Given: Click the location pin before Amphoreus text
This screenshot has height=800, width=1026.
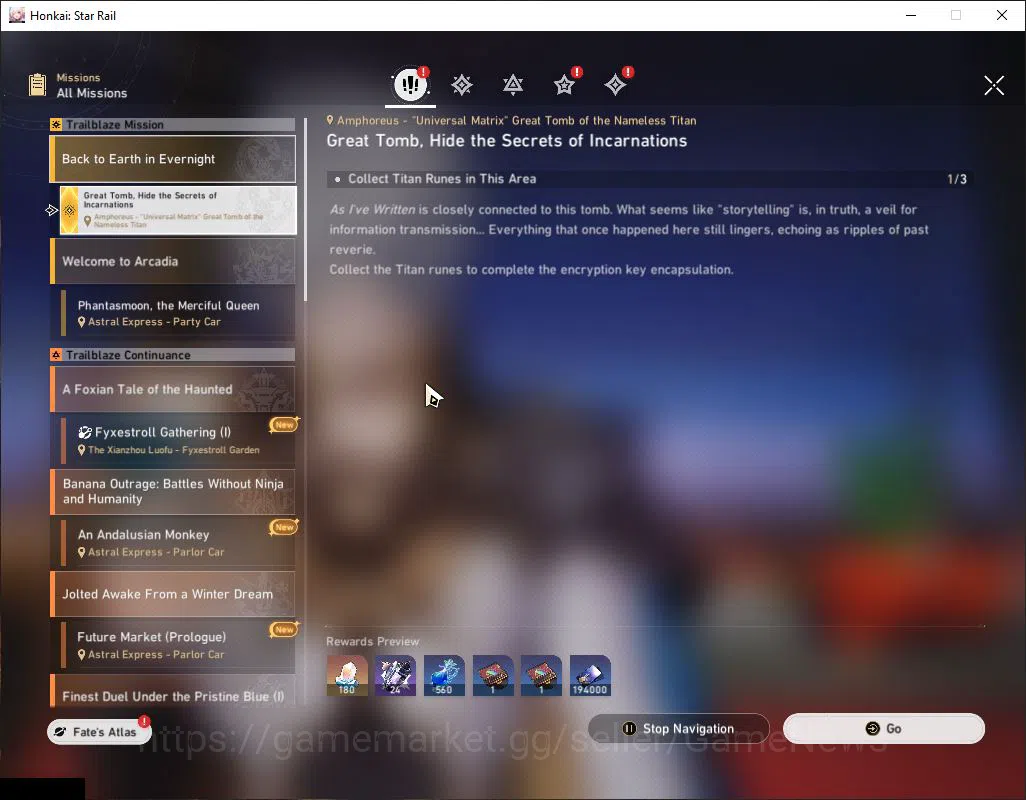Looking at the screenshot, I should click(330, 120).
